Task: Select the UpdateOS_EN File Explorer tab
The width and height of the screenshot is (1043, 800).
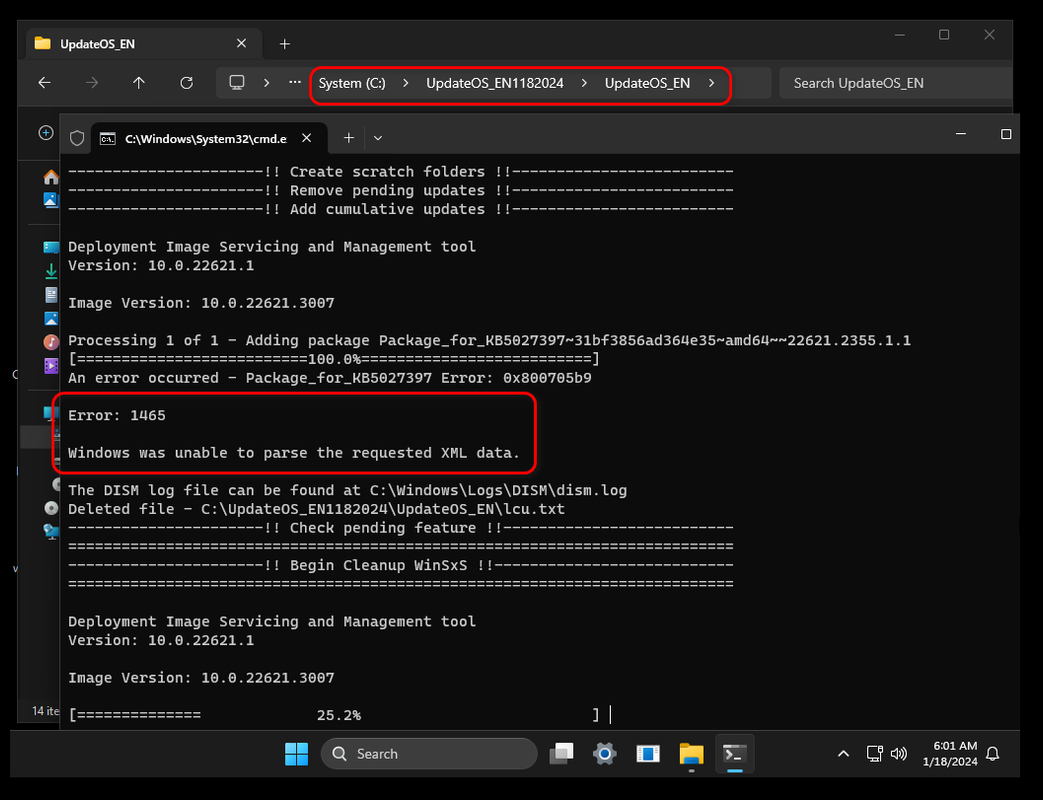Action: (x=144, y=44)
